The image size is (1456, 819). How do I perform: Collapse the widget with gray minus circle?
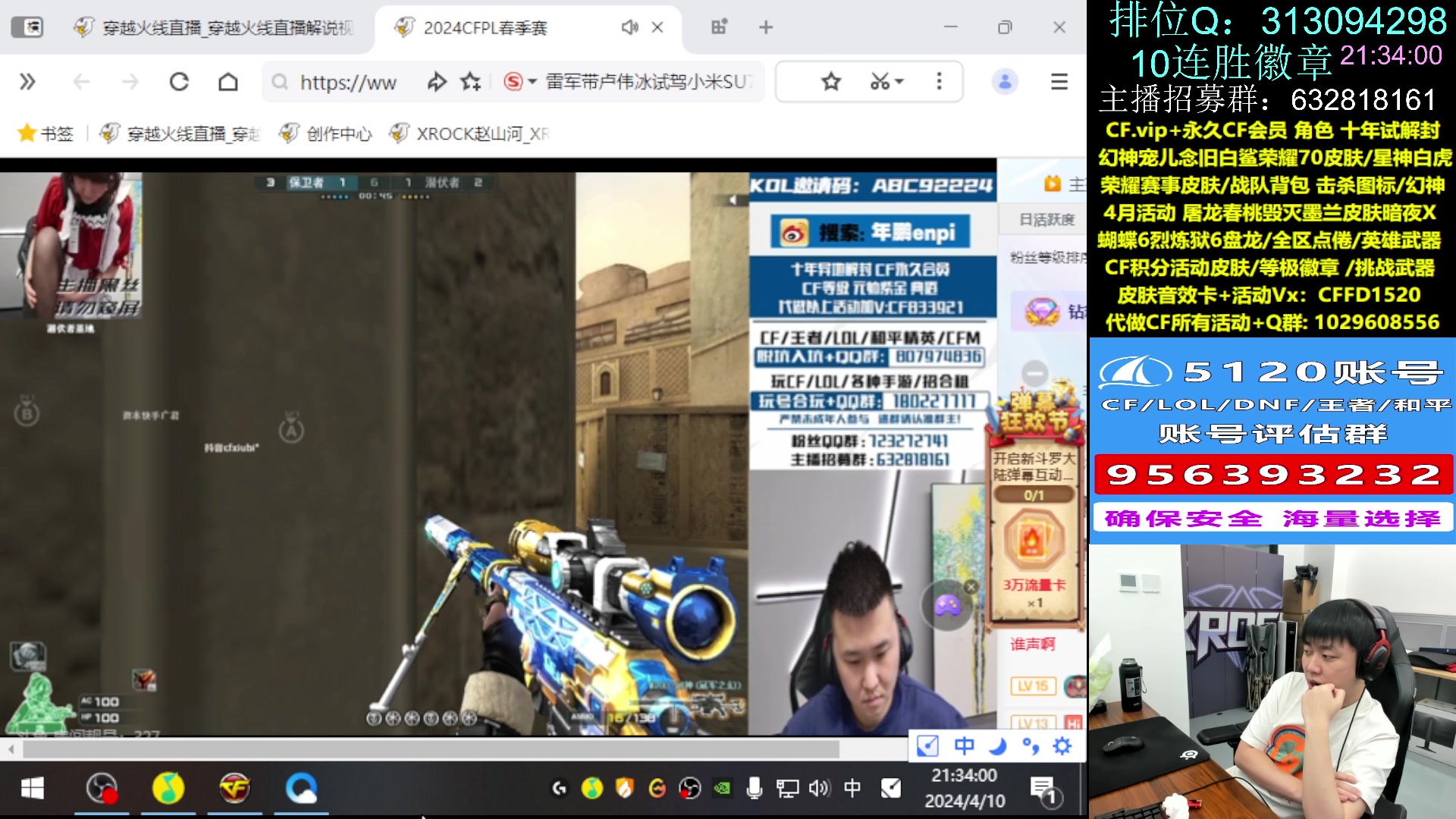coord(1035,374)
